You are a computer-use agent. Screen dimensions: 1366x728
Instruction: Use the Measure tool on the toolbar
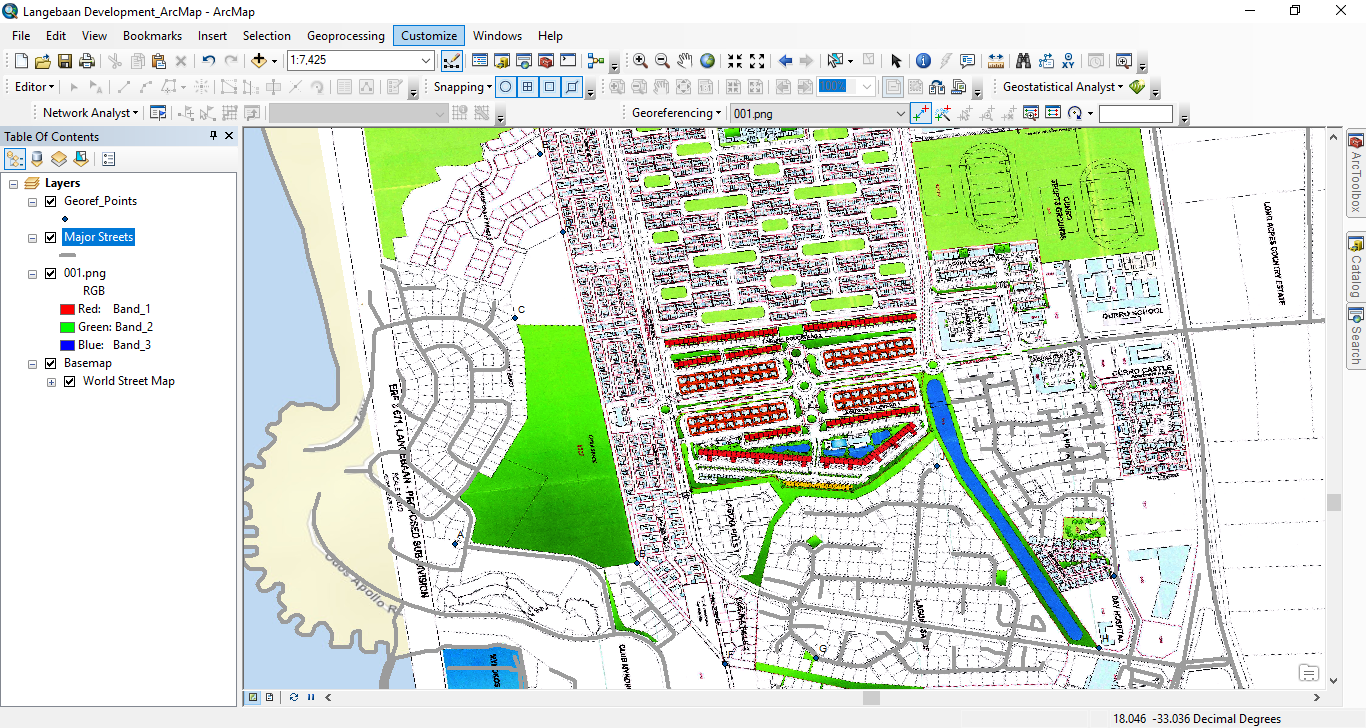click(995, 60)
